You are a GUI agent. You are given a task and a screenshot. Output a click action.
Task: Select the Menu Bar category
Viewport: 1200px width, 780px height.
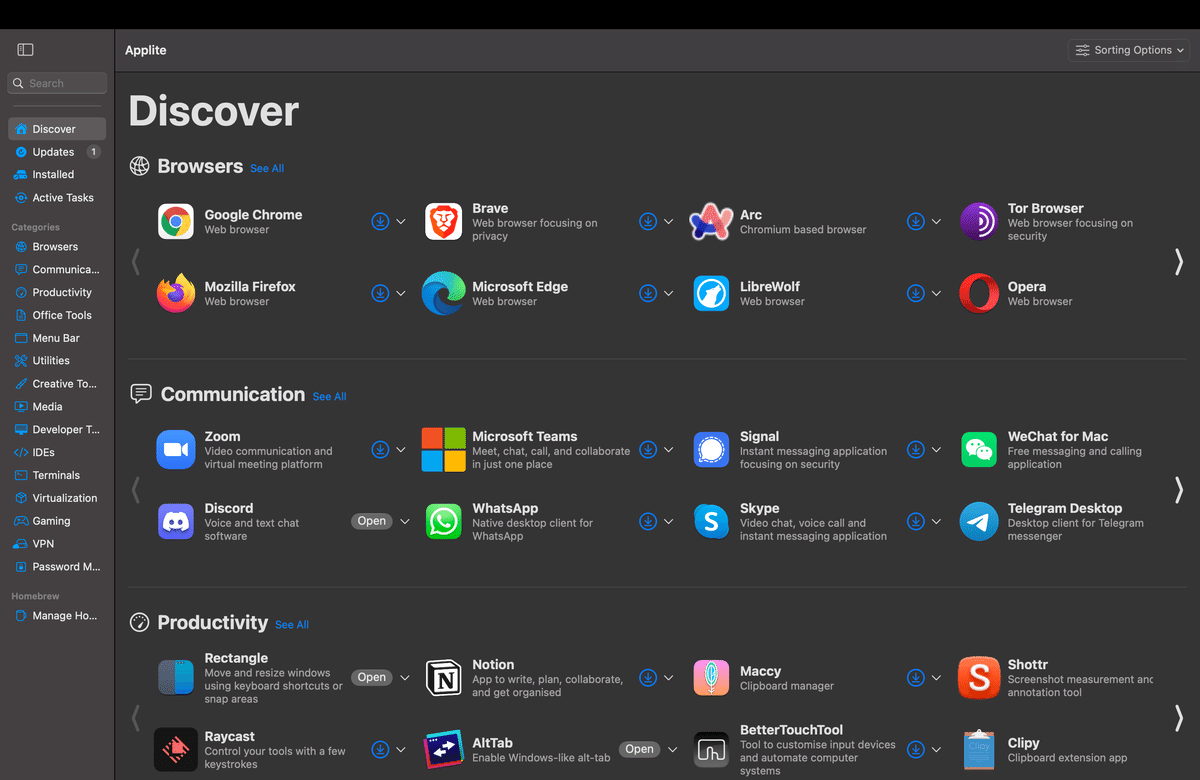coord(57,338)
